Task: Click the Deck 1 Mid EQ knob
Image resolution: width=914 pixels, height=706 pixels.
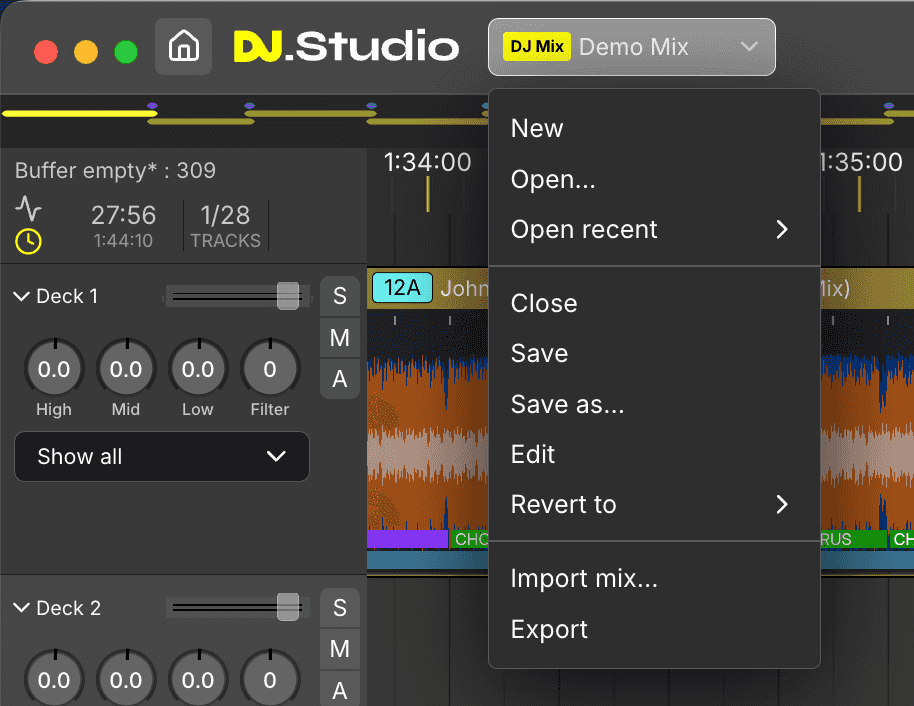Action: [x=126, y=370]
